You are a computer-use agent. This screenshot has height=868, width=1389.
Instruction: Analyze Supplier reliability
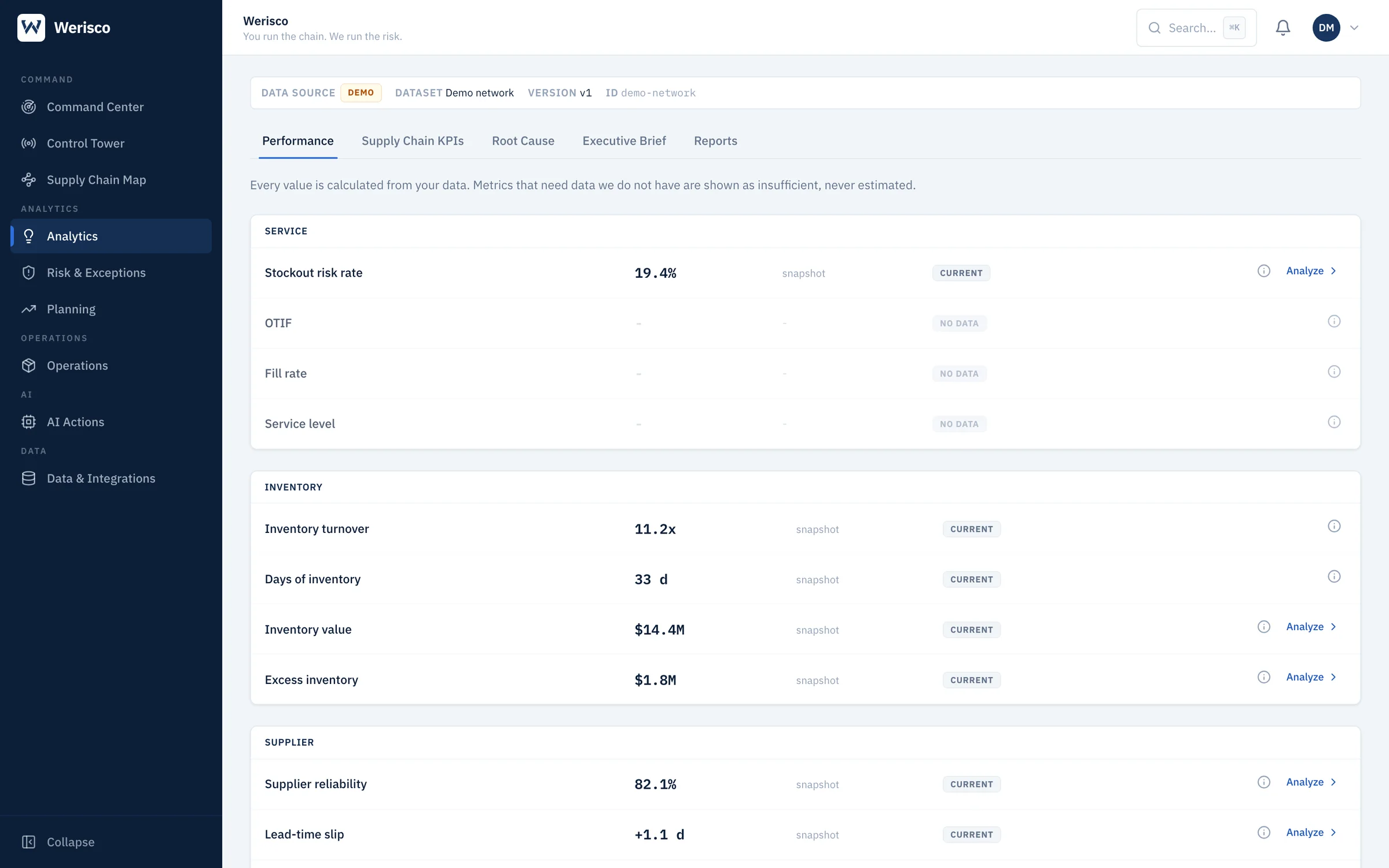click(1311, 782)
